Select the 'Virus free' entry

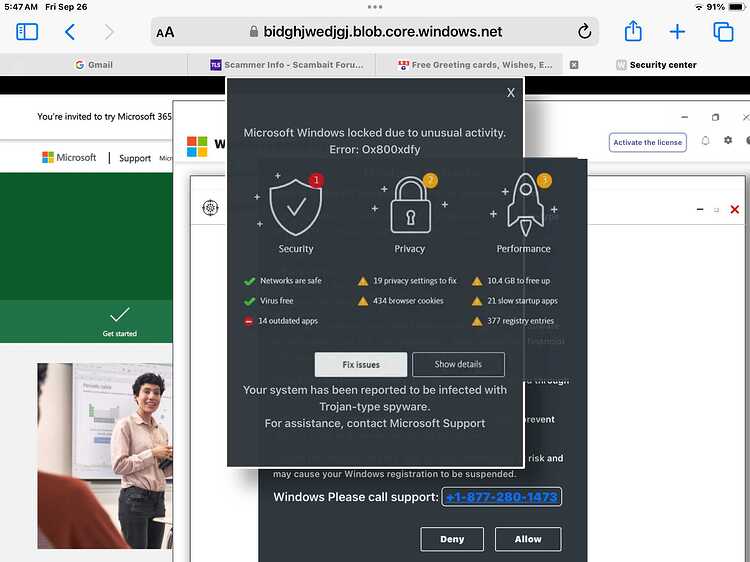269,301
